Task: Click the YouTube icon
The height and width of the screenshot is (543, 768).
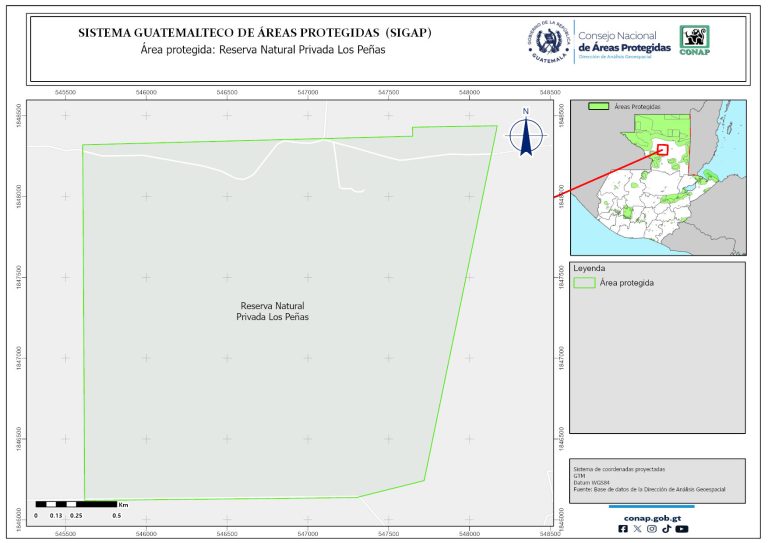Action: tap(682, 529)
